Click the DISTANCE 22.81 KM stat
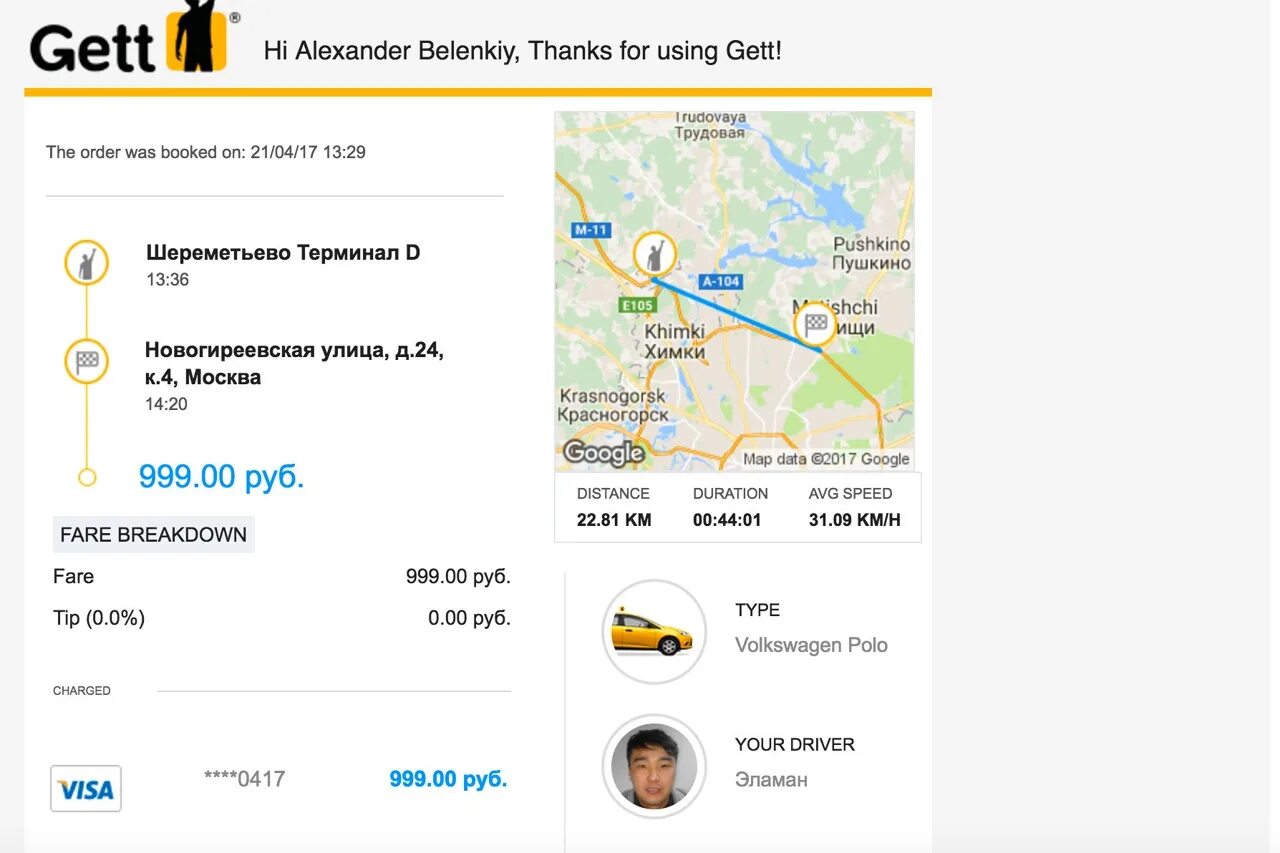1280x853 pixels. (x=613, y=507)
